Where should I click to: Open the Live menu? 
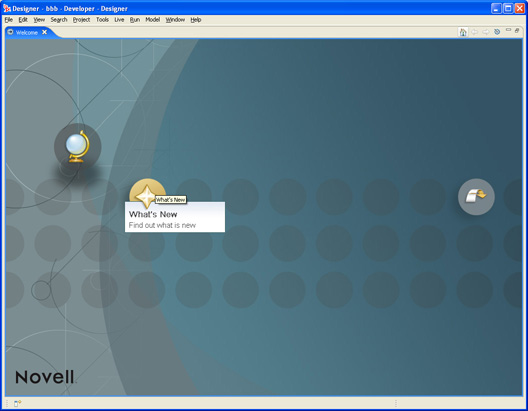[119, 20]
